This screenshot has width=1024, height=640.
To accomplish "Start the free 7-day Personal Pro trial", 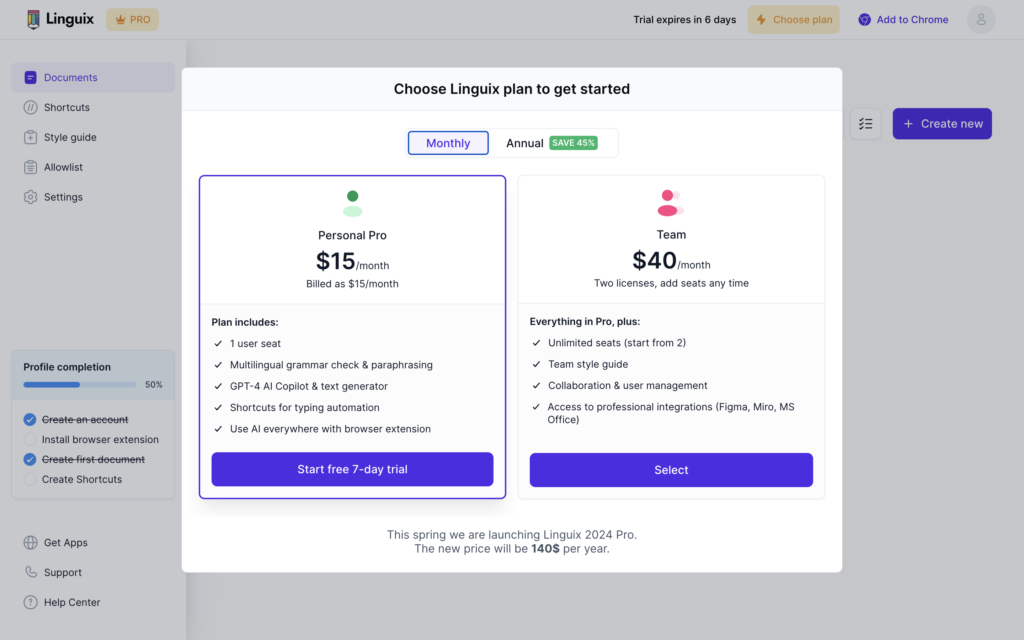I will pos(352,469).
